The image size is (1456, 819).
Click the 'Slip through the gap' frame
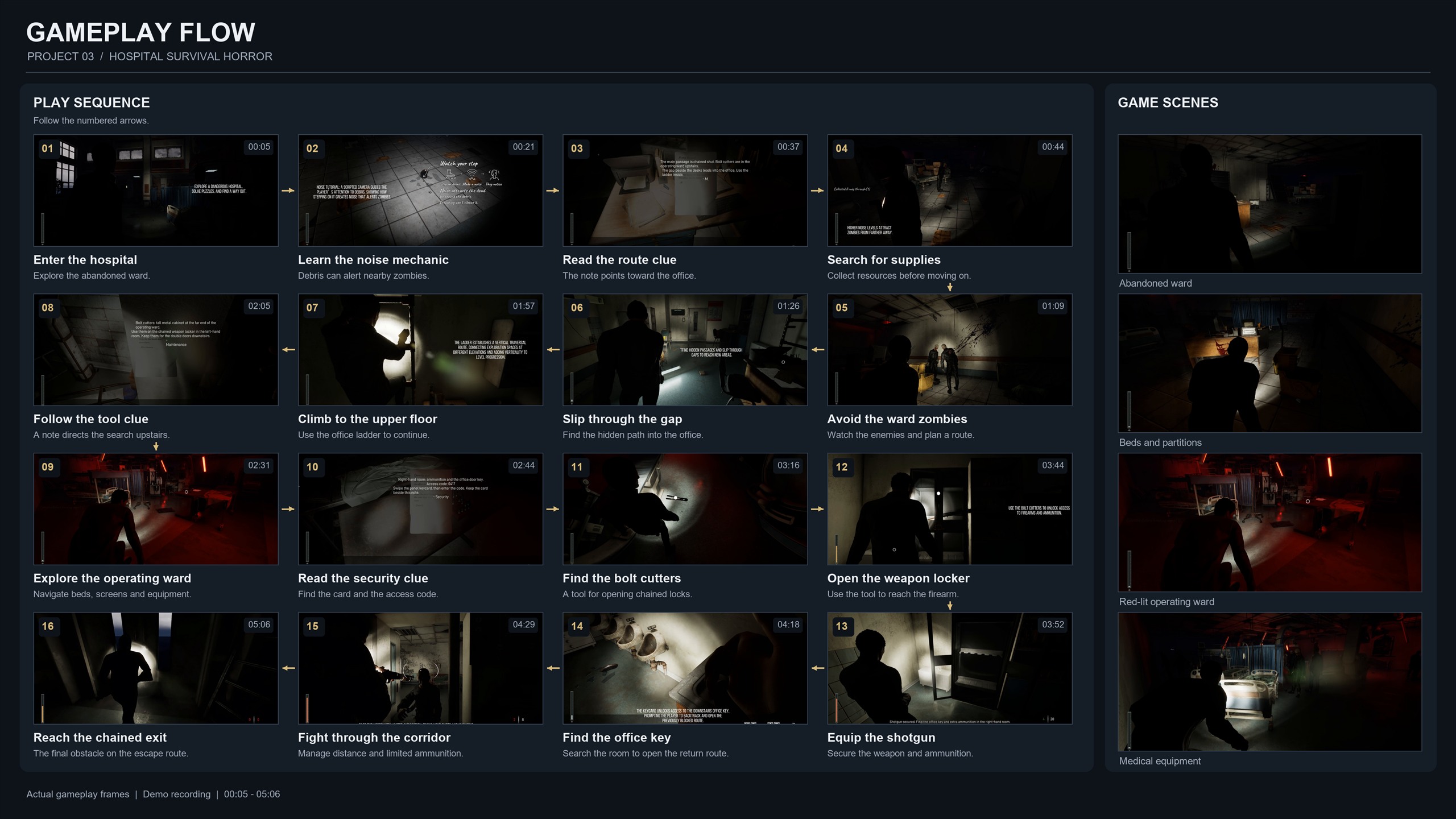(685, 350)
